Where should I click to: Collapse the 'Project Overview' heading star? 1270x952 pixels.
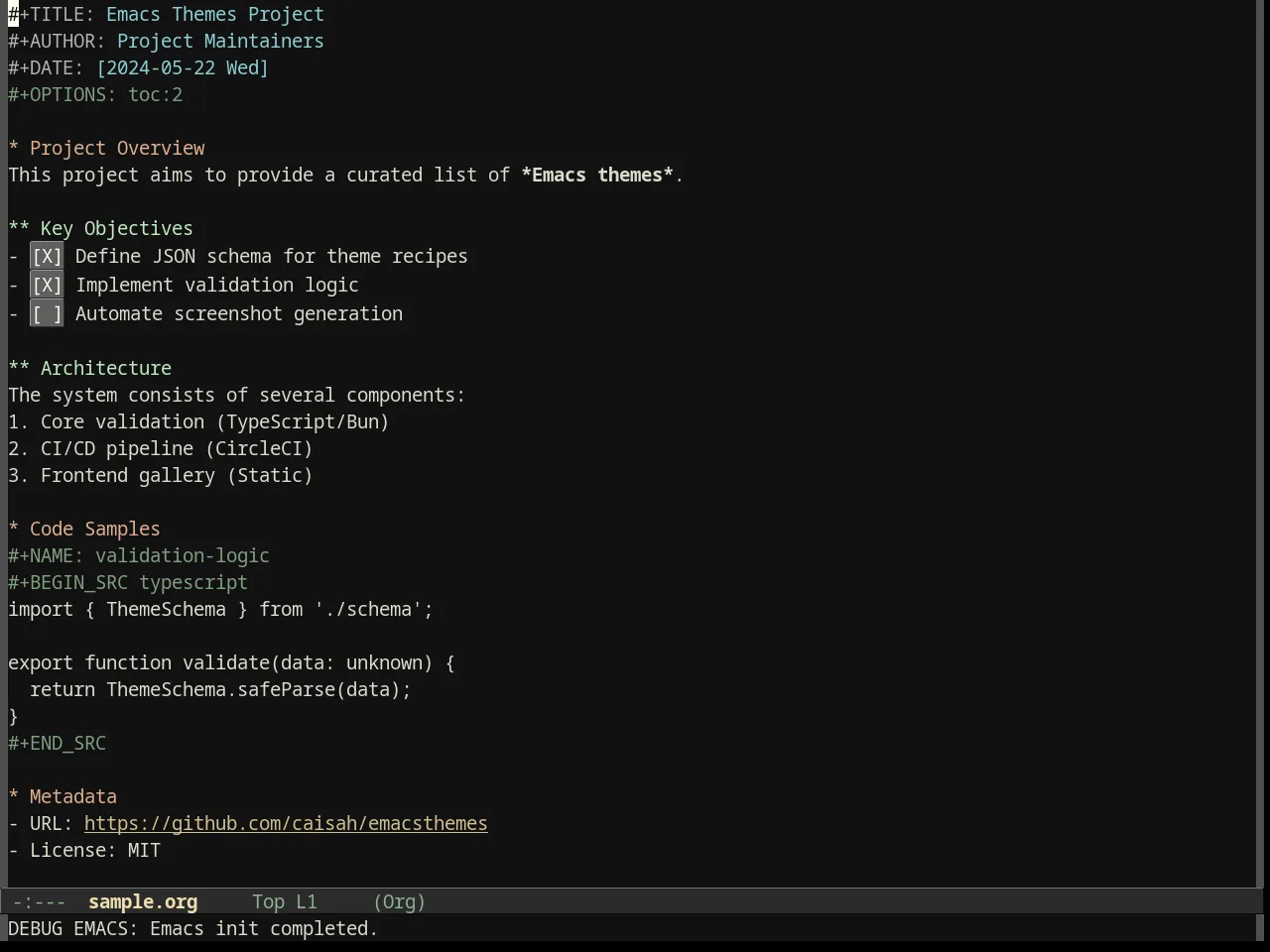click(x=14, y=149)
